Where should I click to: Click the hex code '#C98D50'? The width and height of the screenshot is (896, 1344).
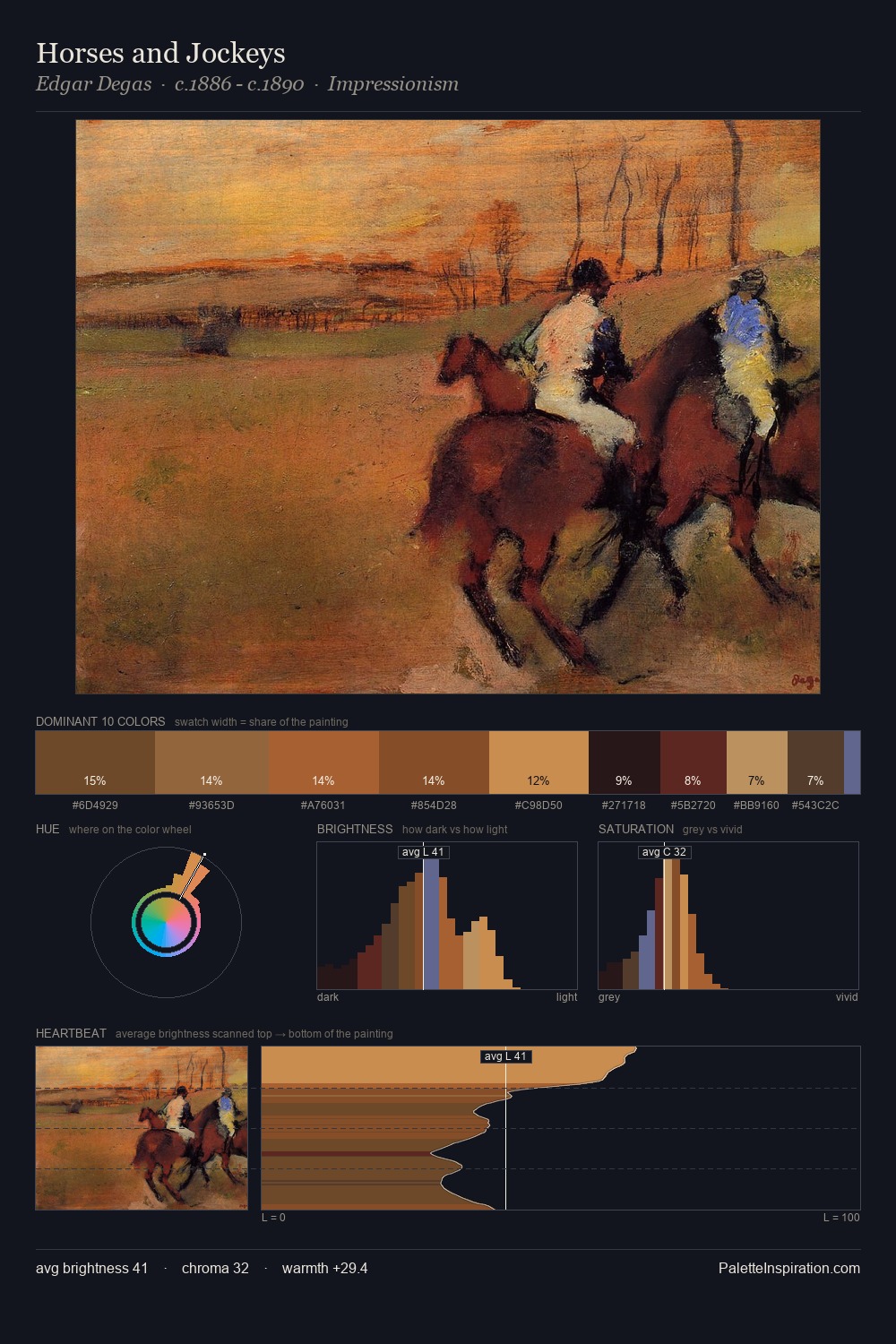538,805
